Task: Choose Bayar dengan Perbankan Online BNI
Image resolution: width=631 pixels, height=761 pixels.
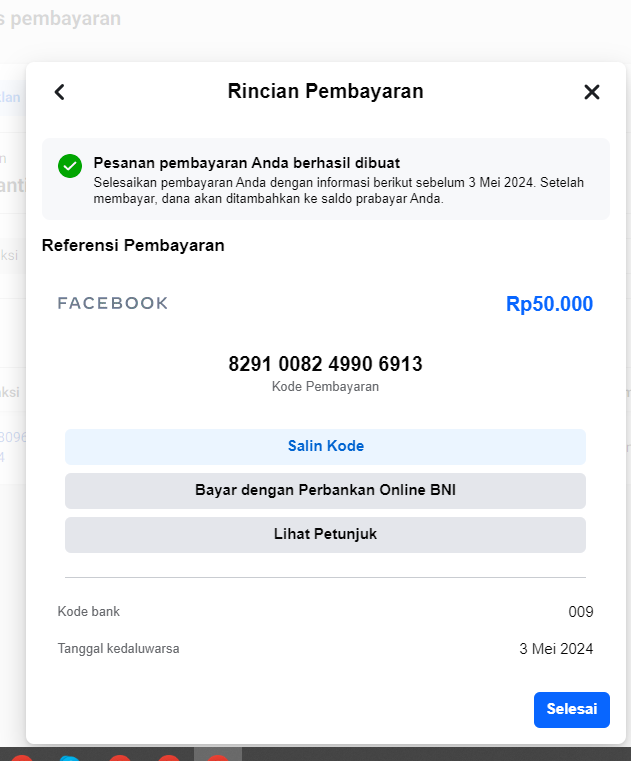Action: tap(325, 491)
